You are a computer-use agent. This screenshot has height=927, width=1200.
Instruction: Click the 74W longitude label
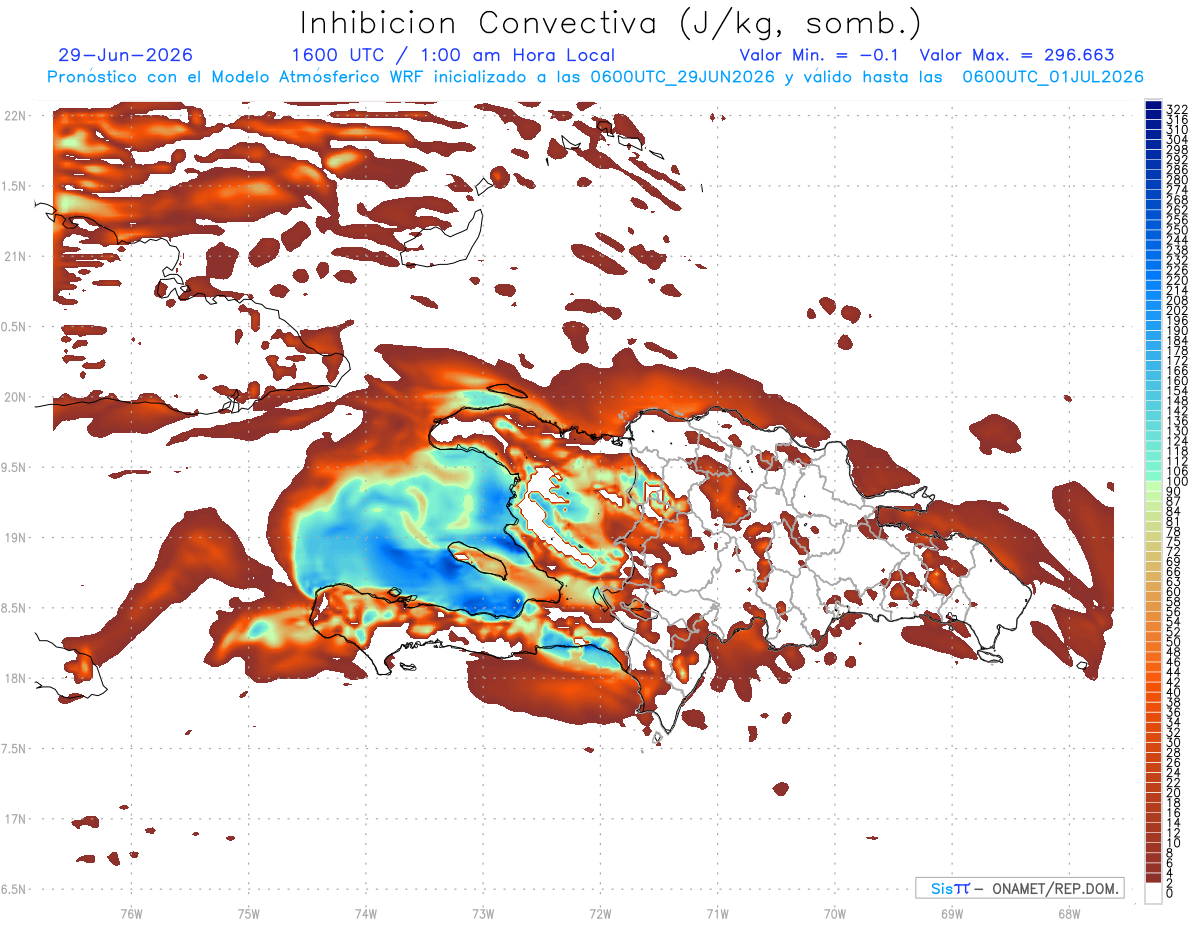coord(365,913)
